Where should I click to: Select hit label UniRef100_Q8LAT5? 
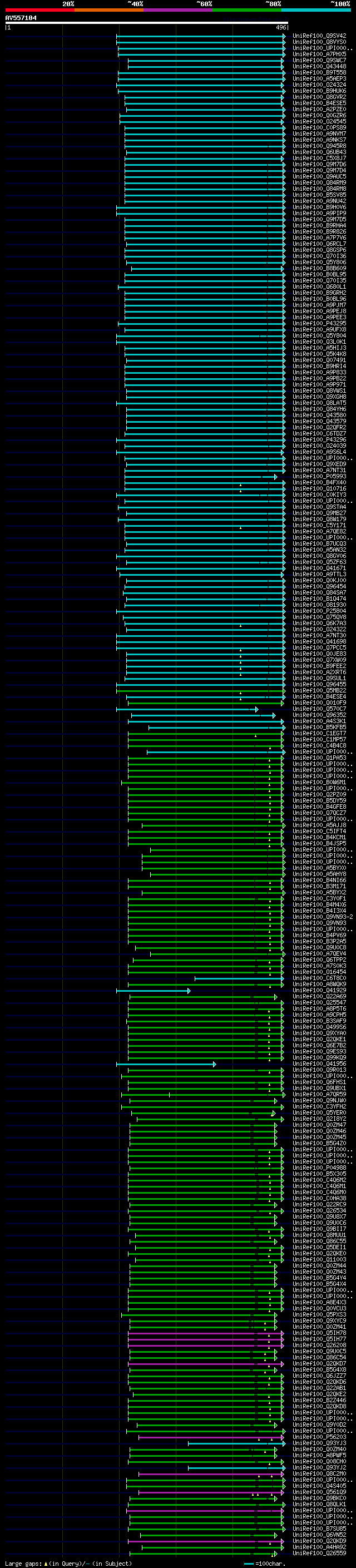319,403
